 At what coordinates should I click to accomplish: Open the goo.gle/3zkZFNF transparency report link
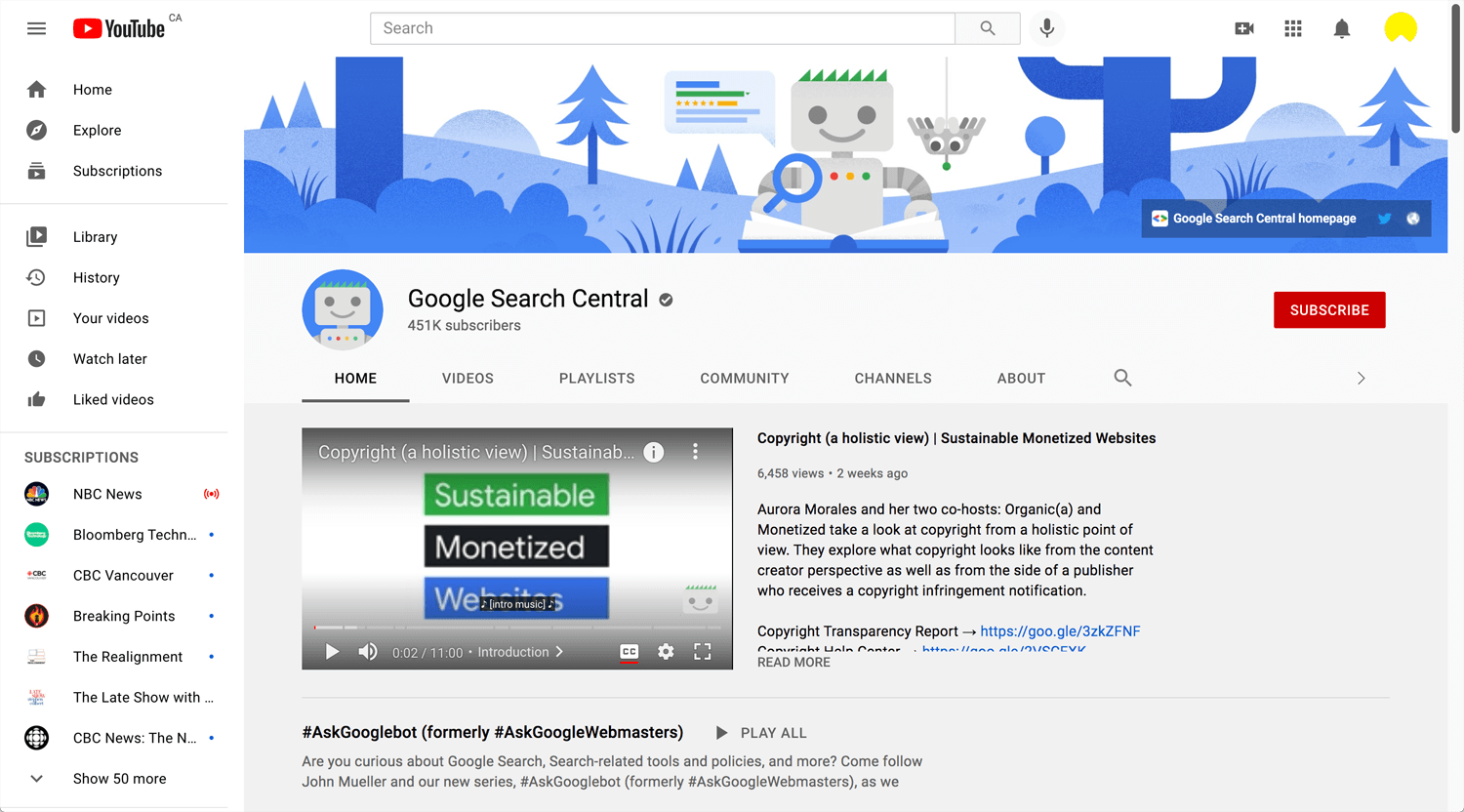tap(1060, 631)
